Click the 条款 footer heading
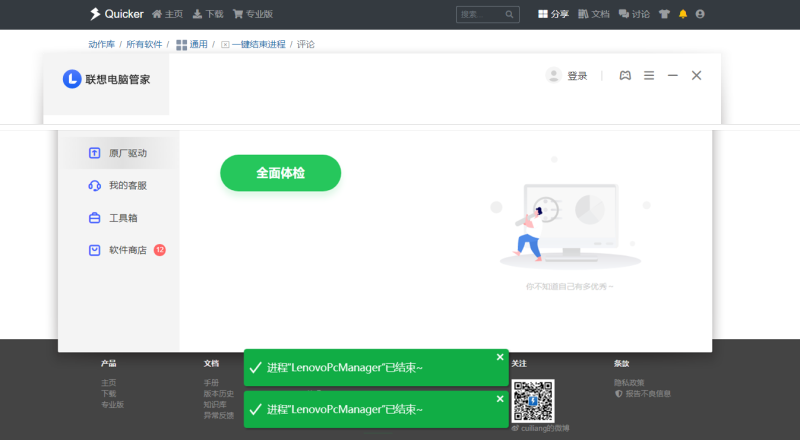800x440 pixels. [x=621, y=363]
